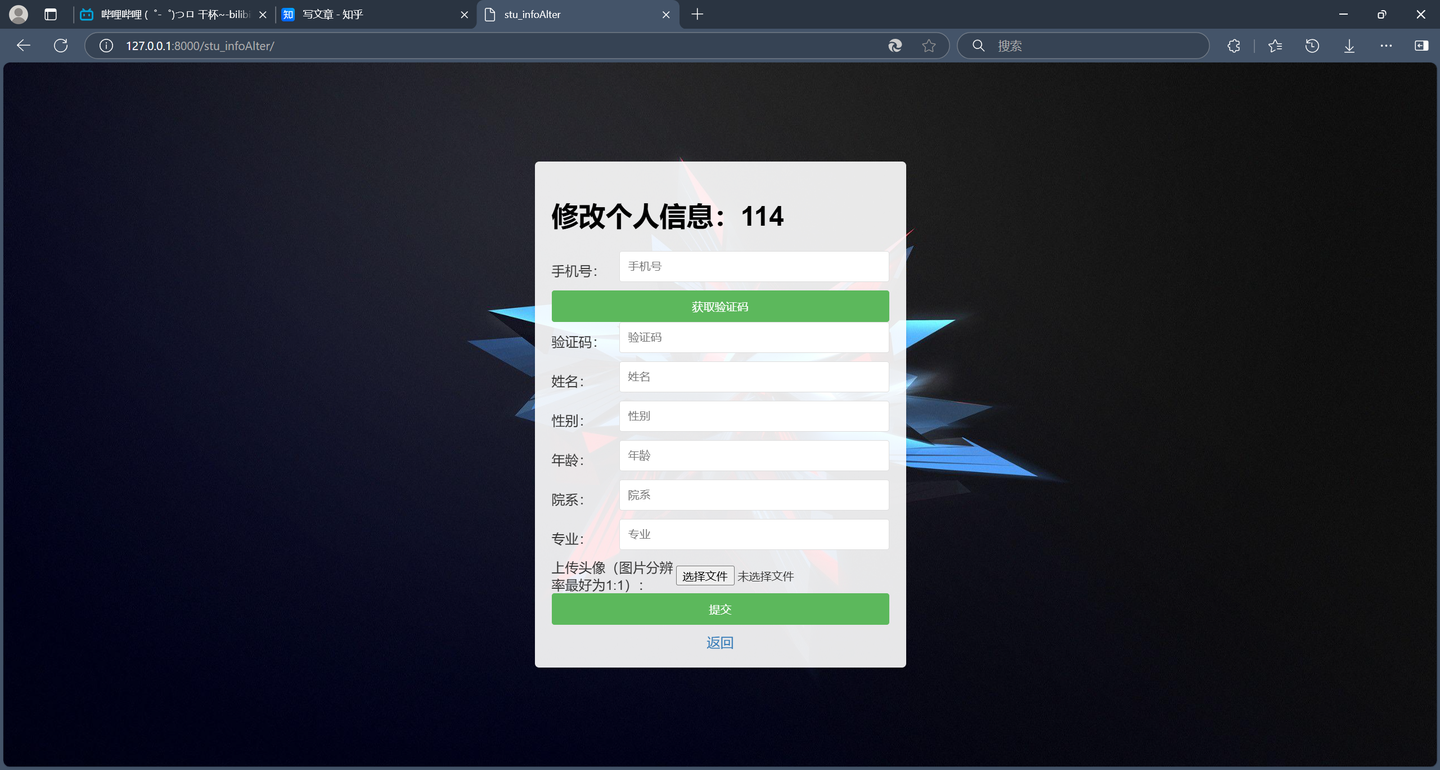The height and width of the screenshot is (770, 1440).
Task: Click the back navigation arrow
Action: tap(23, 45)
